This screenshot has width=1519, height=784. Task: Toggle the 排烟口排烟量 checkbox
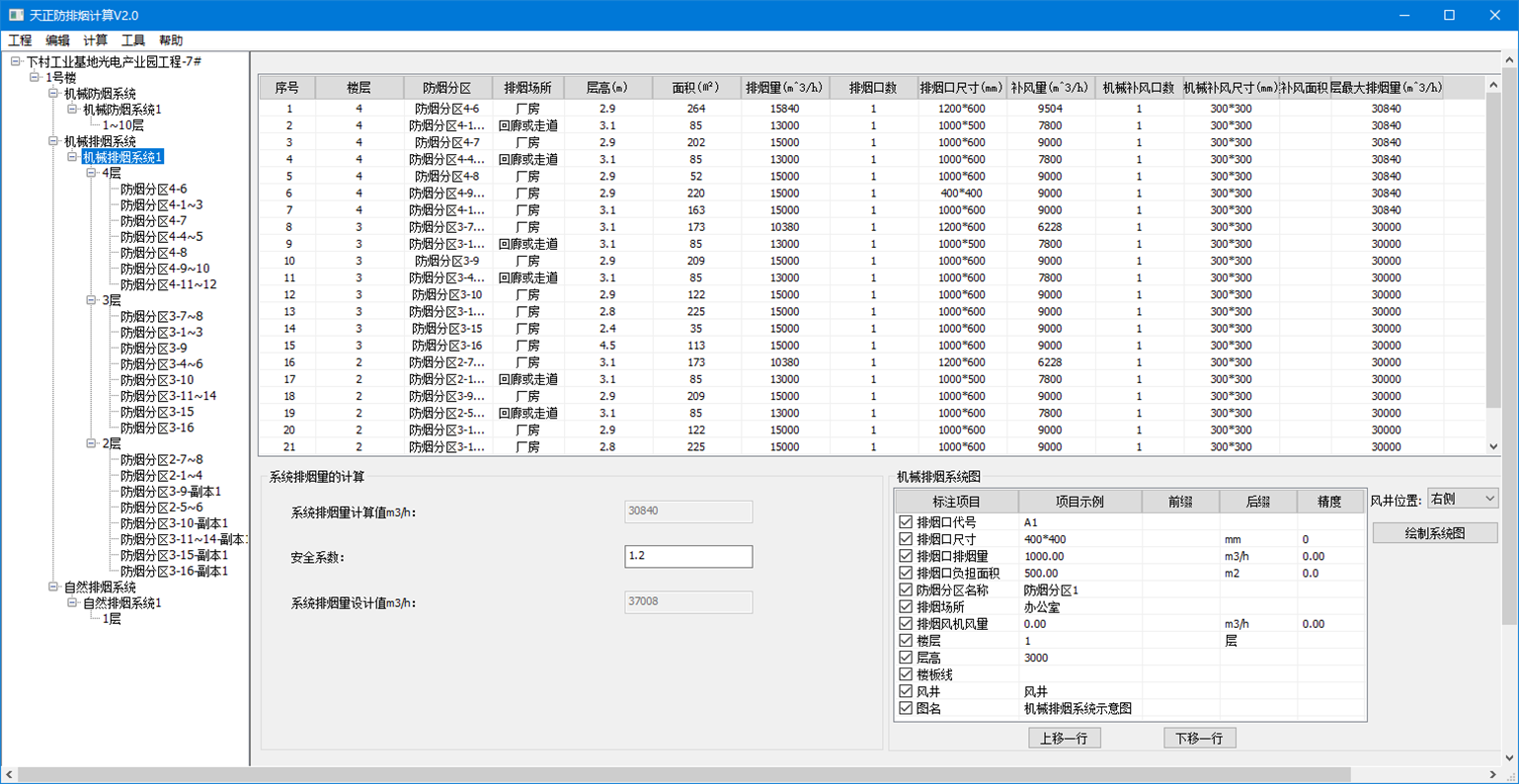pyautogui.click(x=906, y=556)
